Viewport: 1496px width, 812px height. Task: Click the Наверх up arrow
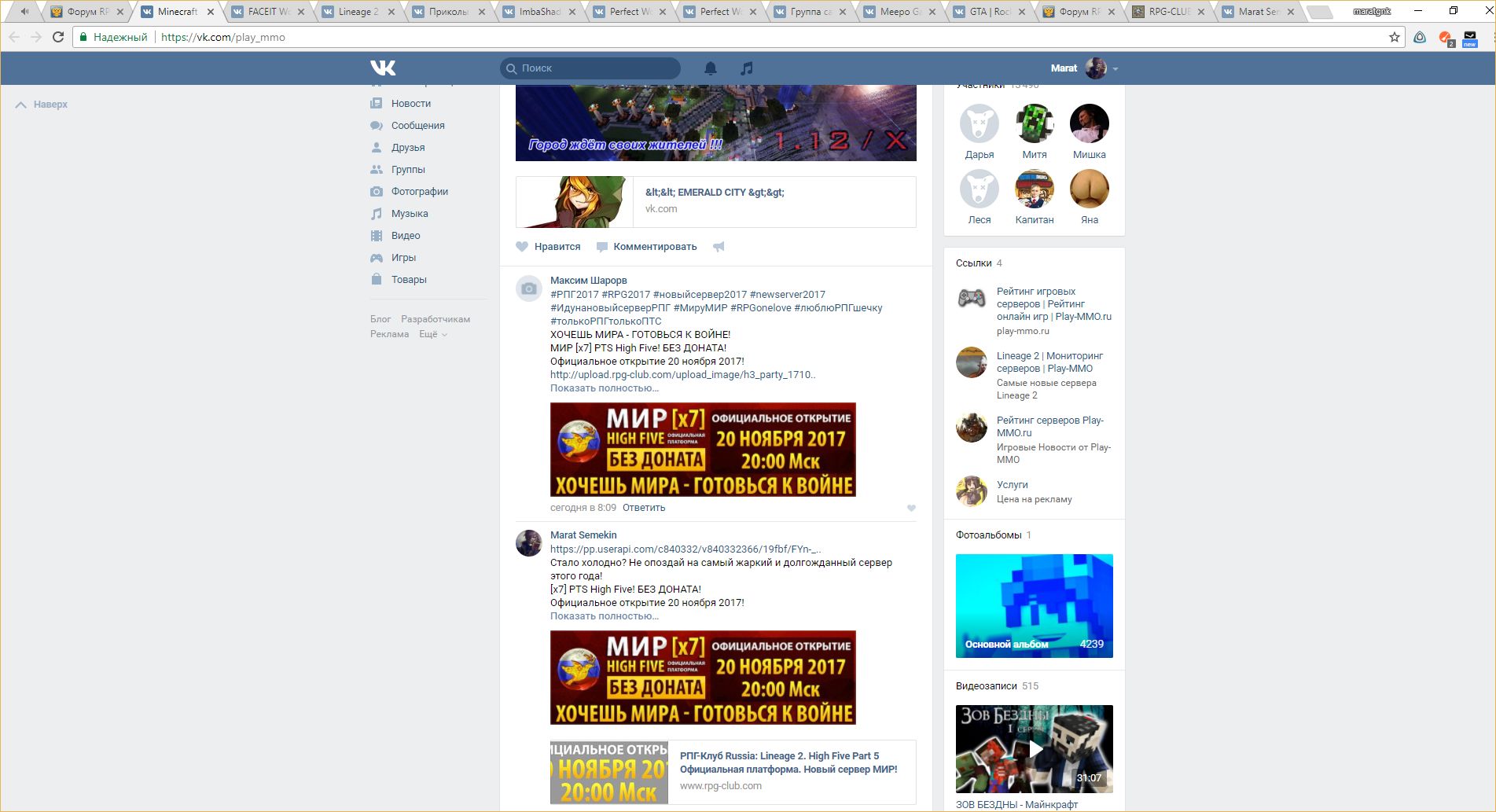pos(21,105)
